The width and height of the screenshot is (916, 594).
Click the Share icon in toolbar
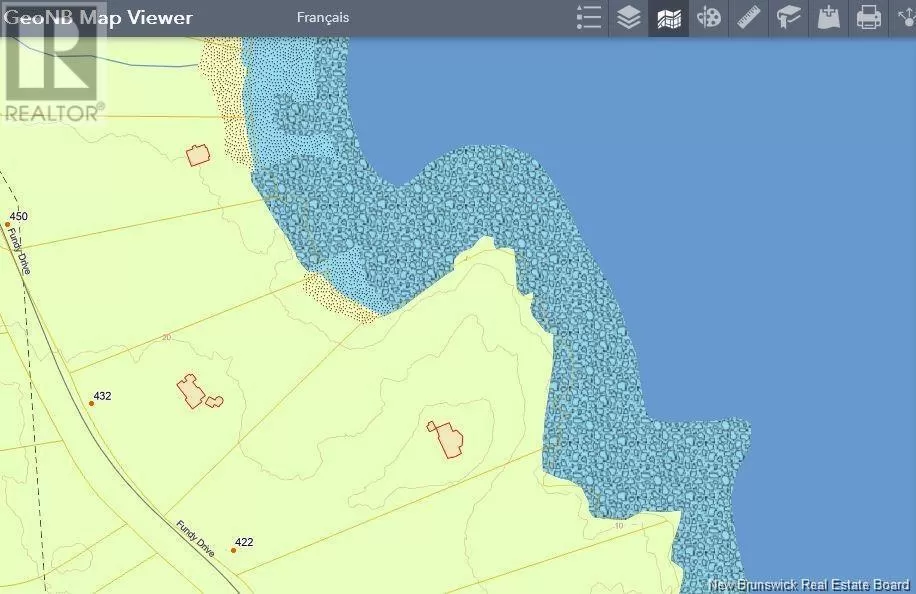point(905,18)
